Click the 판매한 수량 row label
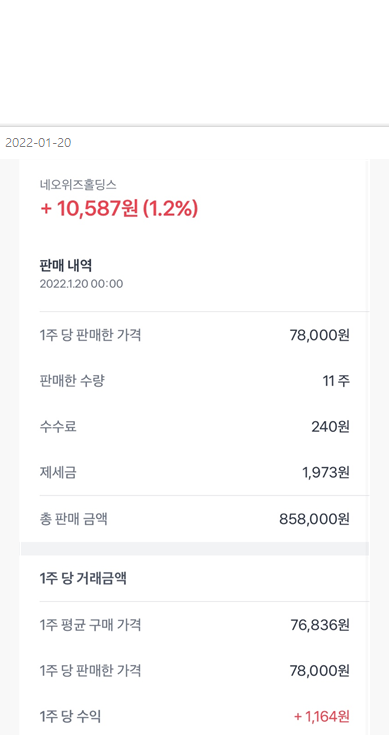The height and width of the screenshot is (735, 389). [x=72, y=382]
